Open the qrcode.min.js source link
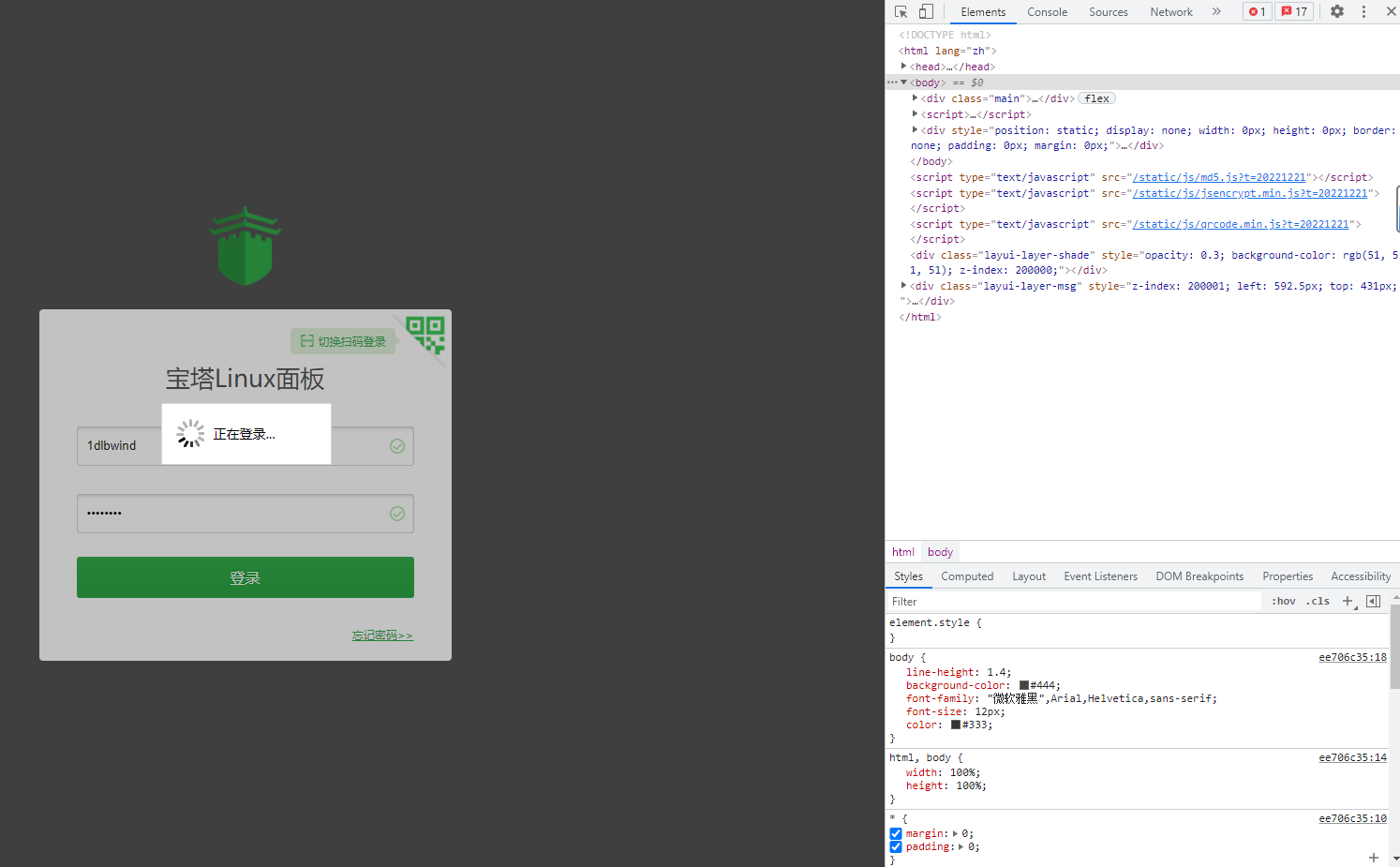 click(1241, 224)
